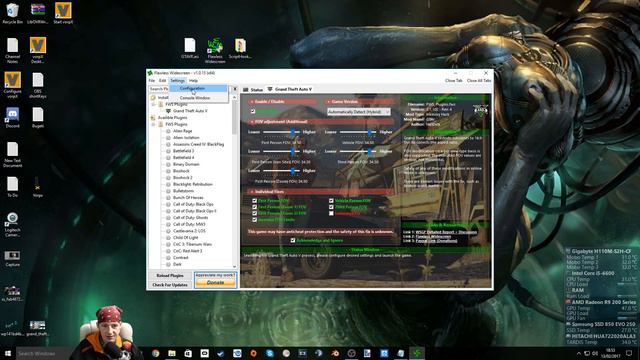The image size is (640, 360).
Task: Collapse the Available Plugins FWS Plugins node
Action: 154,124
